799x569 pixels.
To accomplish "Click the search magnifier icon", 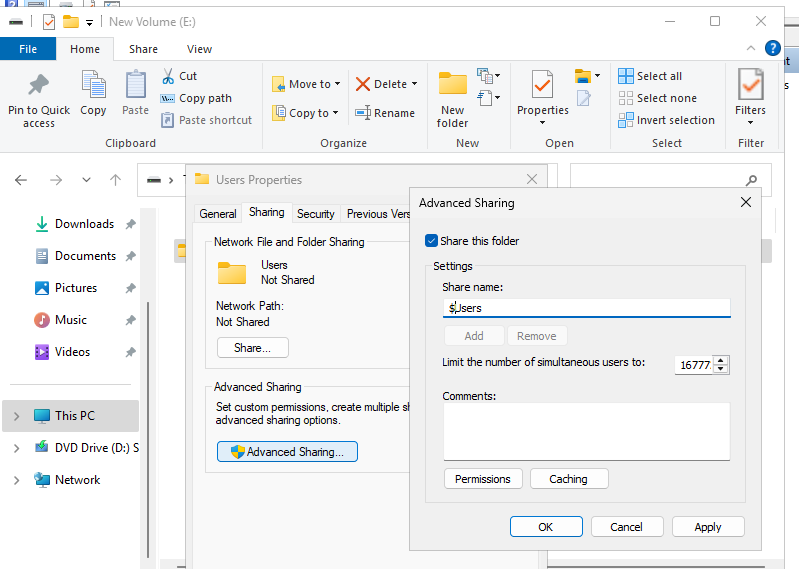I will pyautogui.click(x=751, y=180).
